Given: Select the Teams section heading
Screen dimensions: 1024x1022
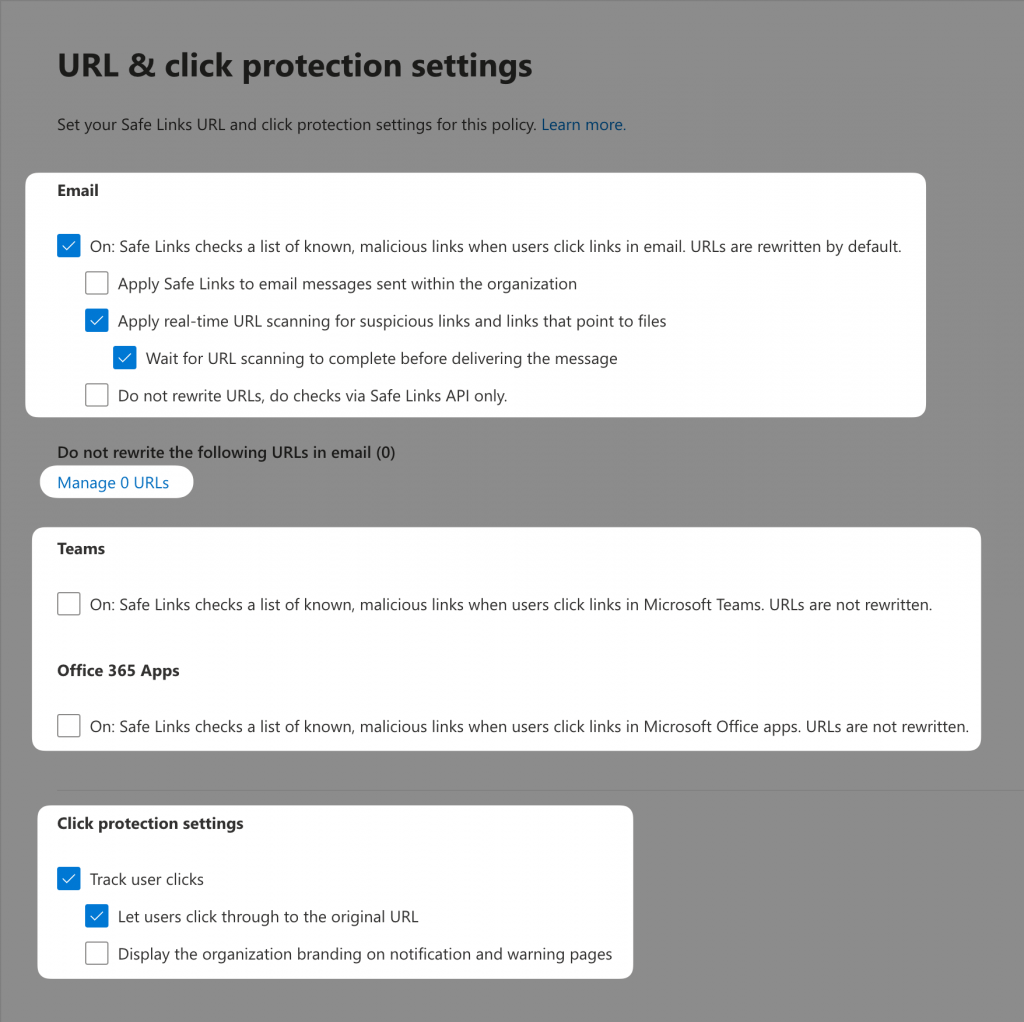Looking at the screenshot, I should click(x=80, y=548).
